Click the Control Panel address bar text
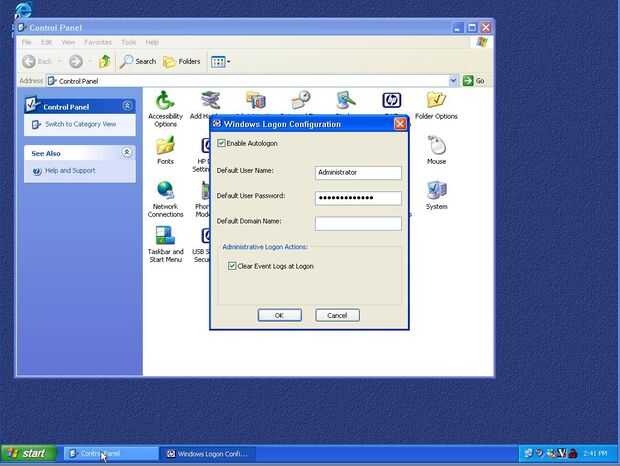 click(x=78, y=81)
